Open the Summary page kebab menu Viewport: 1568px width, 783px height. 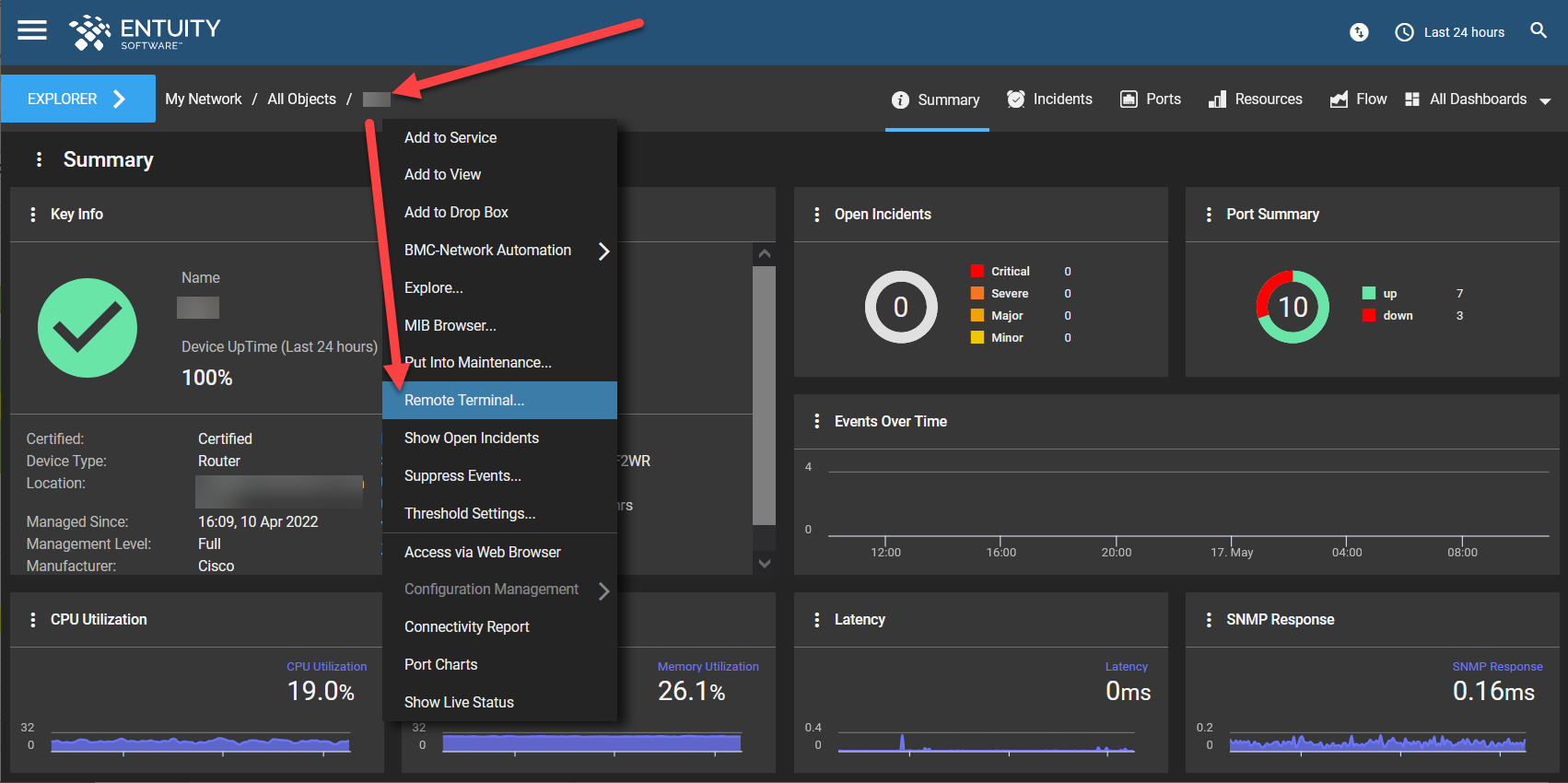pos(39,159)
